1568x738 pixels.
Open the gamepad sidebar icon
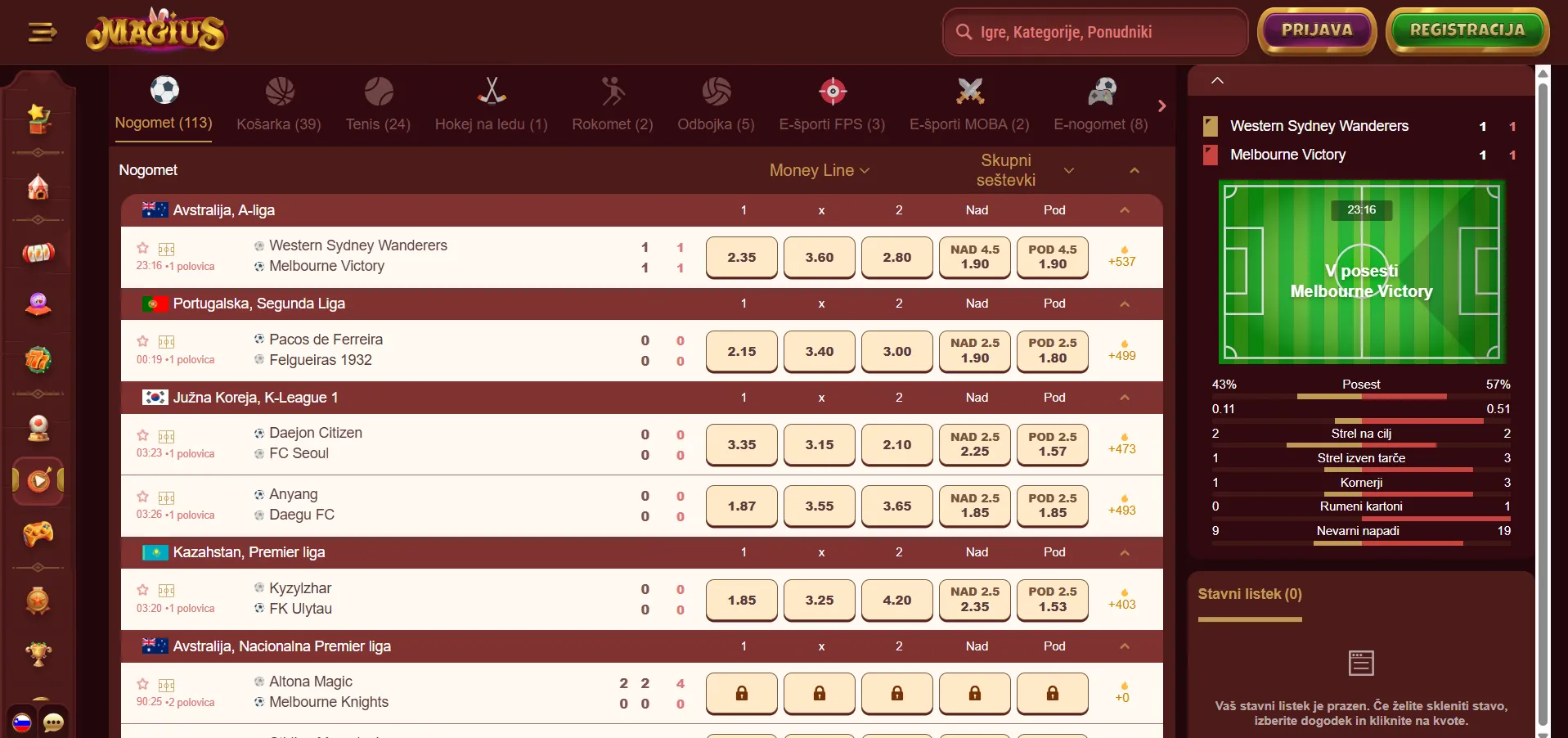pos(38,533)
